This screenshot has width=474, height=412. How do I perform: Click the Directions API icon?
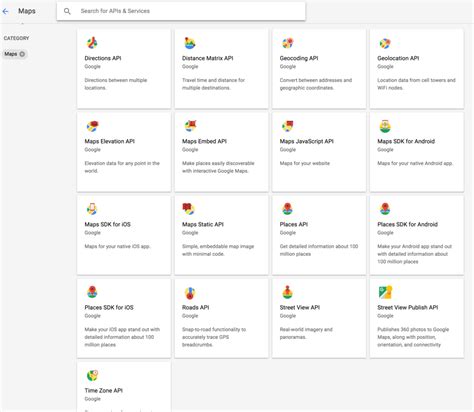92,43
